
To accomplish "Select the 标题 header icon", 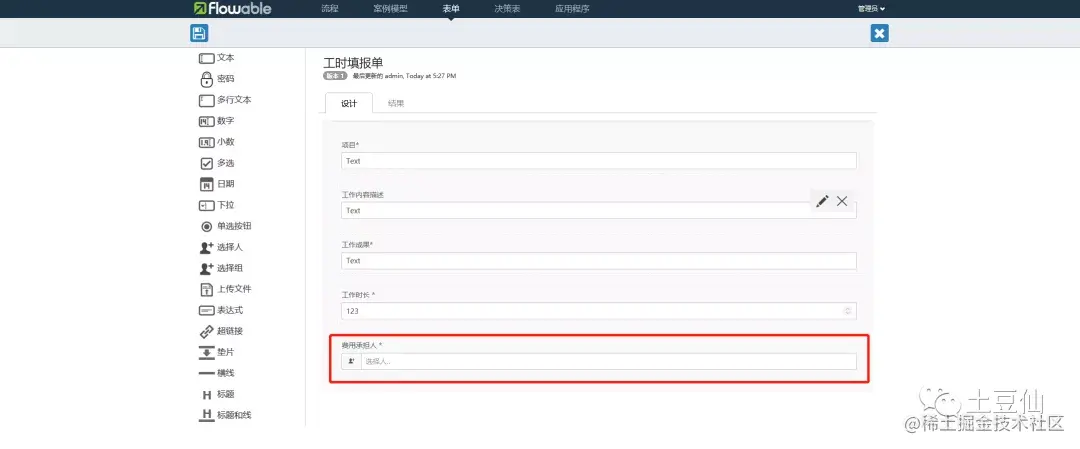I will (207, 395).
